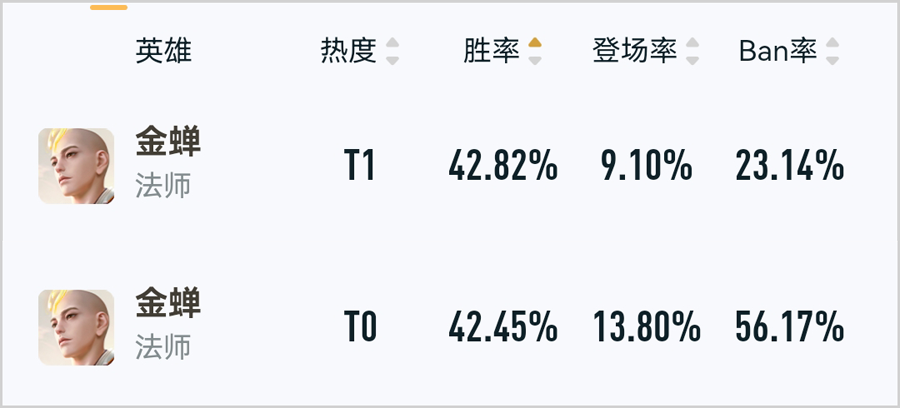Viewport: 900px width, 408px height.
Task: Click the T1 tier label
Action: 360,166
